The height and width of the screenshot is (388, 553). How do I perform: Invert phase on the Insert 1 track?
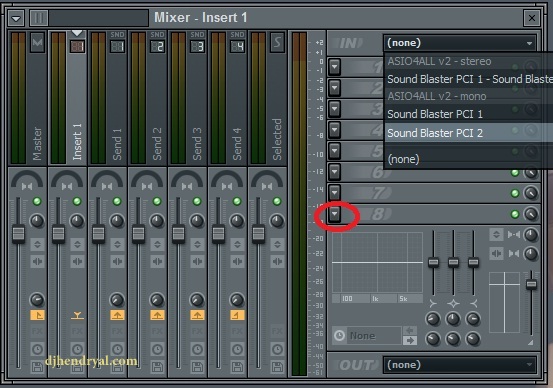coord(77,244)
